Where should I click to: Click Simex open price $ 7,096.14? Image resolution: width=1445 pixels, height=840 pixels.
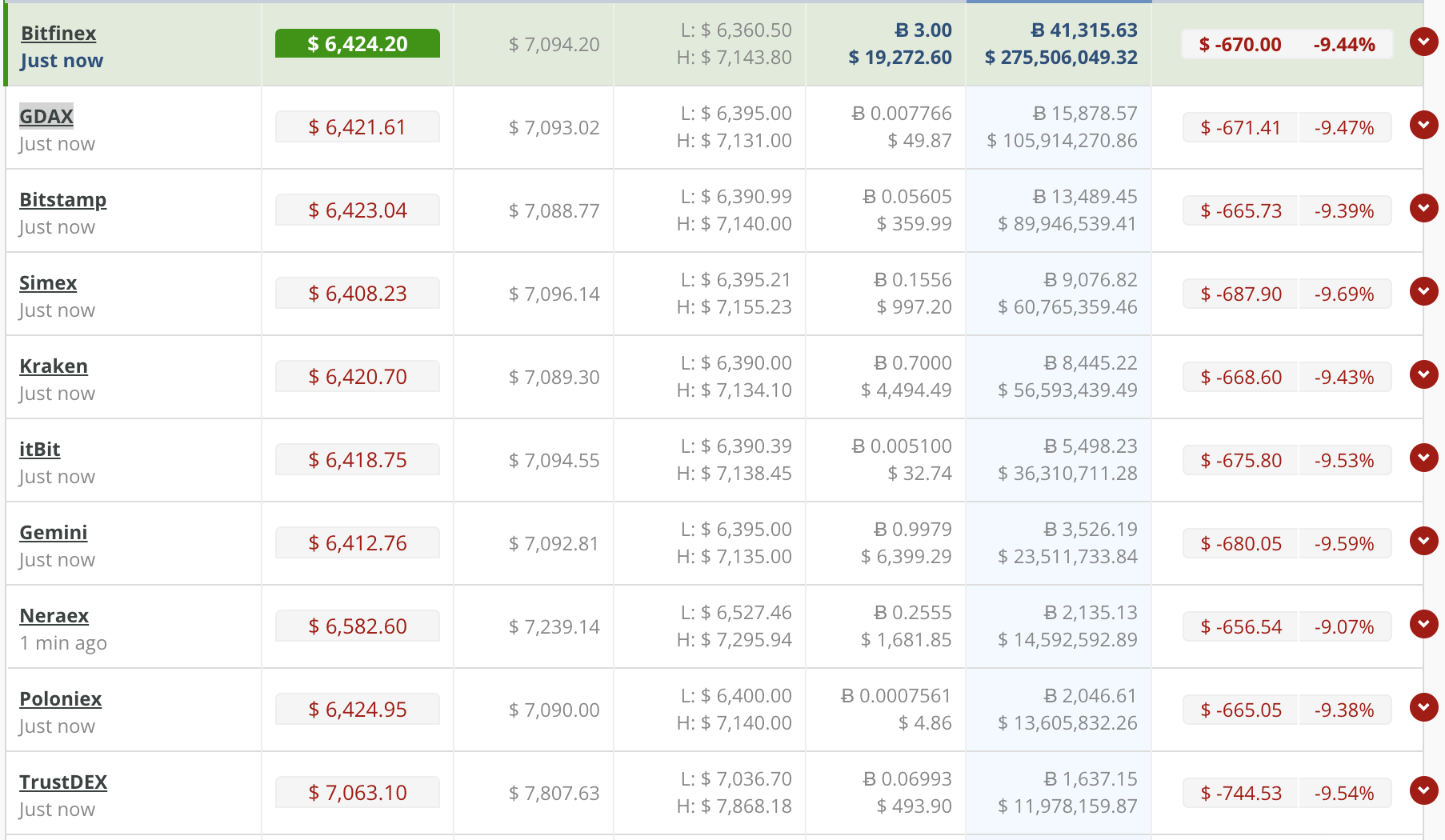[554, 294]
